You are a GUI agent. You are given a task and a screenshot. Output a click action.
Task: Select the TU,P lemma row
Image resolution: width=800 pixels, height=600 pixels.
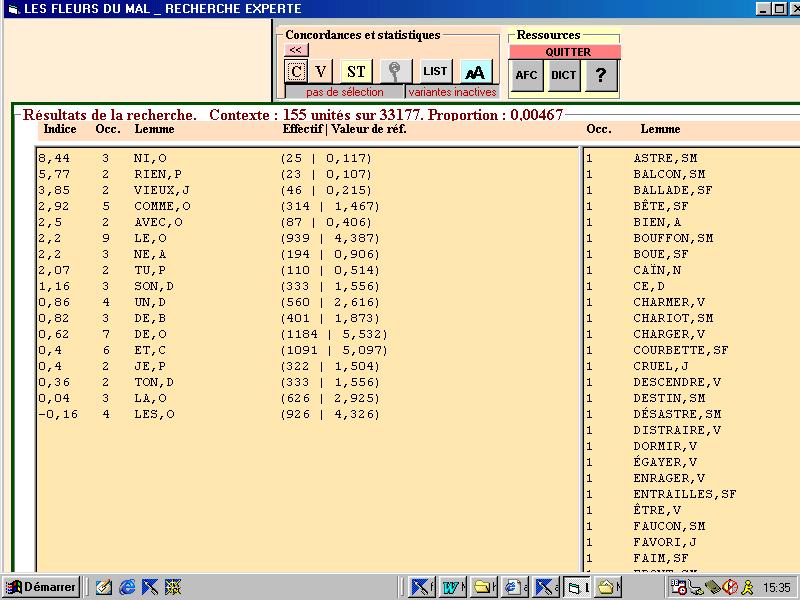[x=308, y=270]
